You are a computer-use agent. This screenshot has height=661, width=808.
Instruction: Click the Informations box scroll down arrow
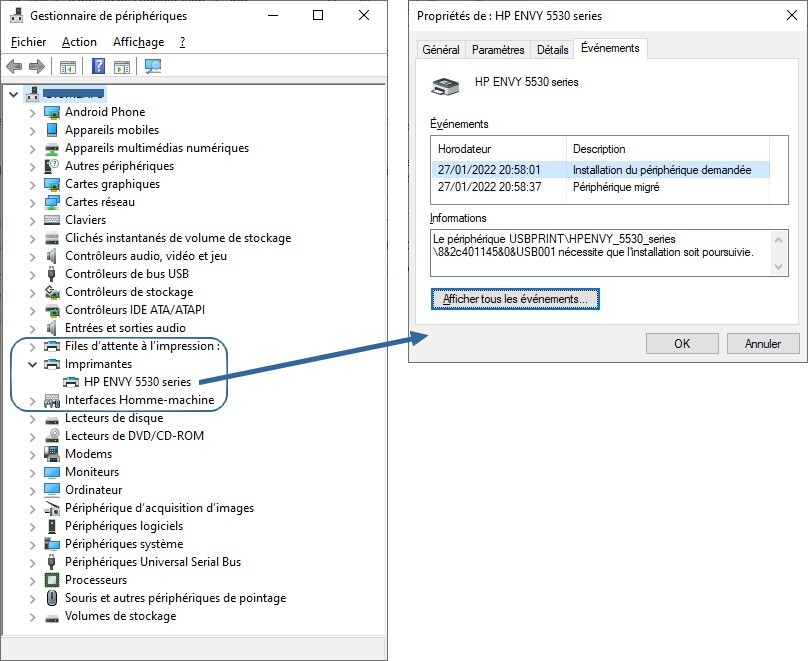click(x=779, y=267)
